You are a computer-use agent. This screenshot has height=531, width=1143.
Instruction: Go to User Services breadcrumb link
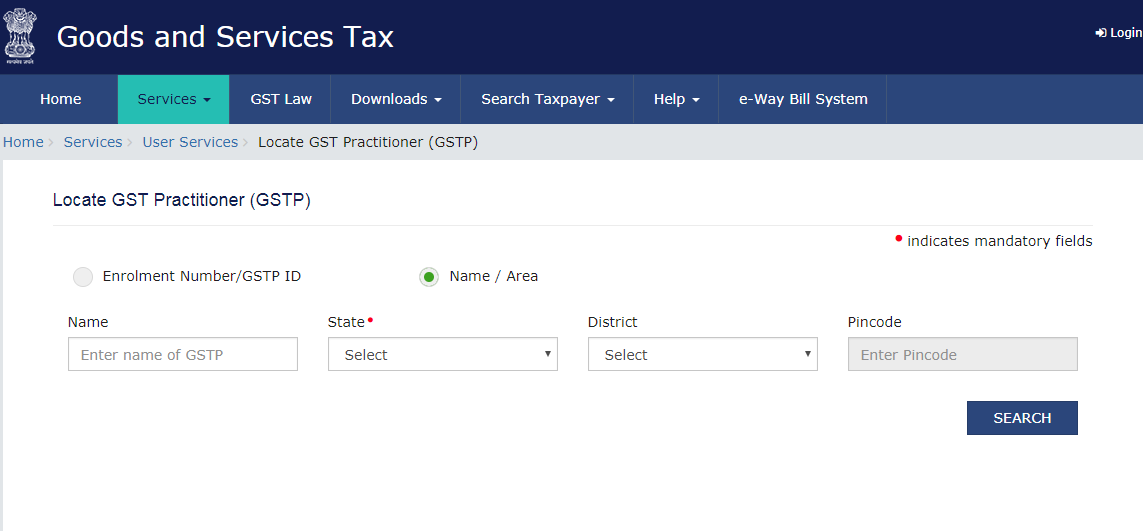click(x=190, y=142)
